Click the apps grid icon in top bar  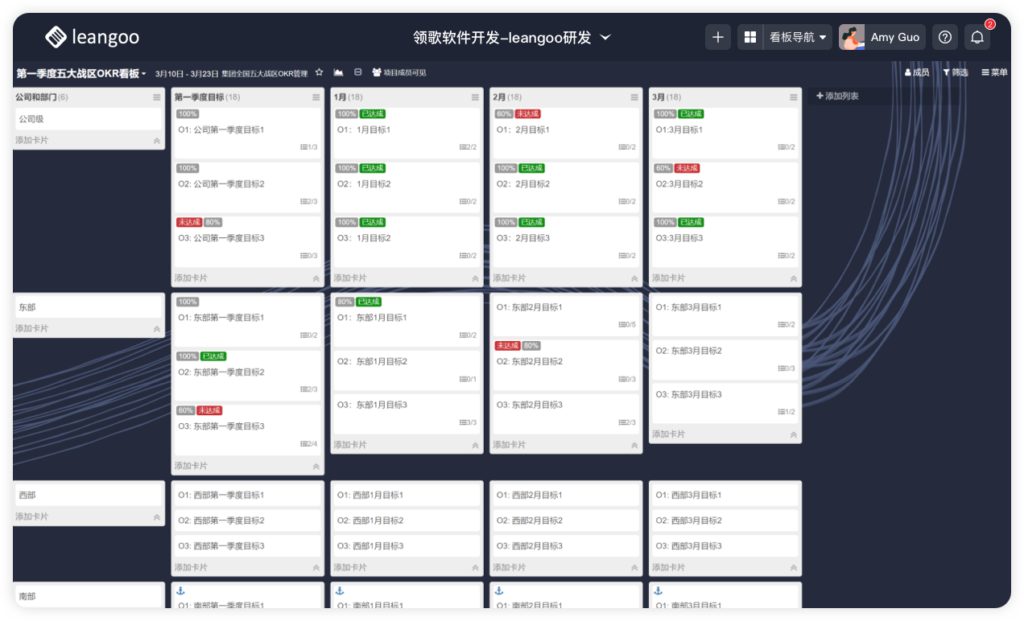pos(749,37)
